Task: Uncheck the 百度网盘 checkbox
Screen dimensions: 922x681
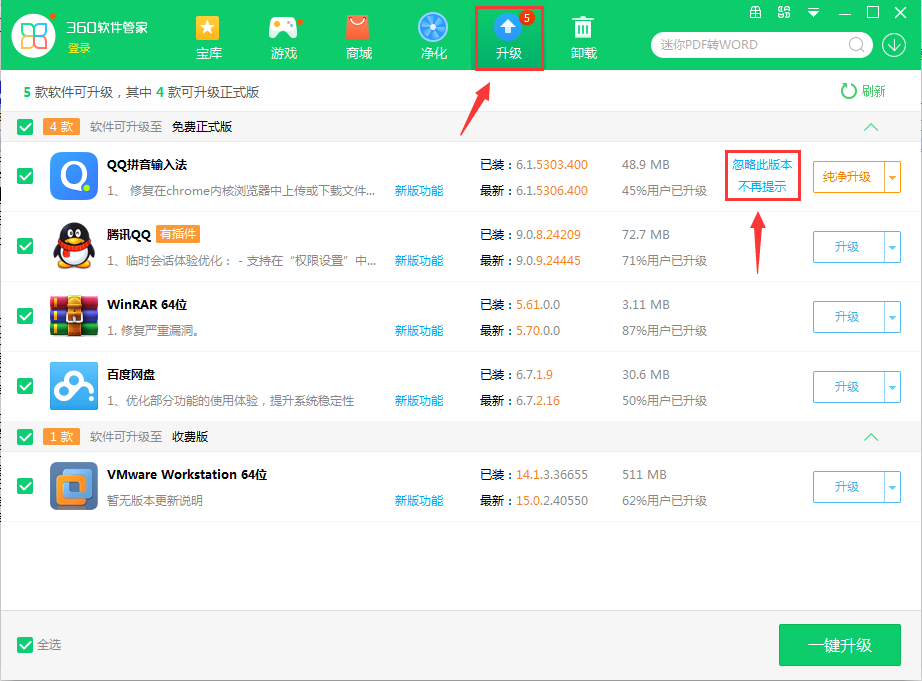Action: 25,386
